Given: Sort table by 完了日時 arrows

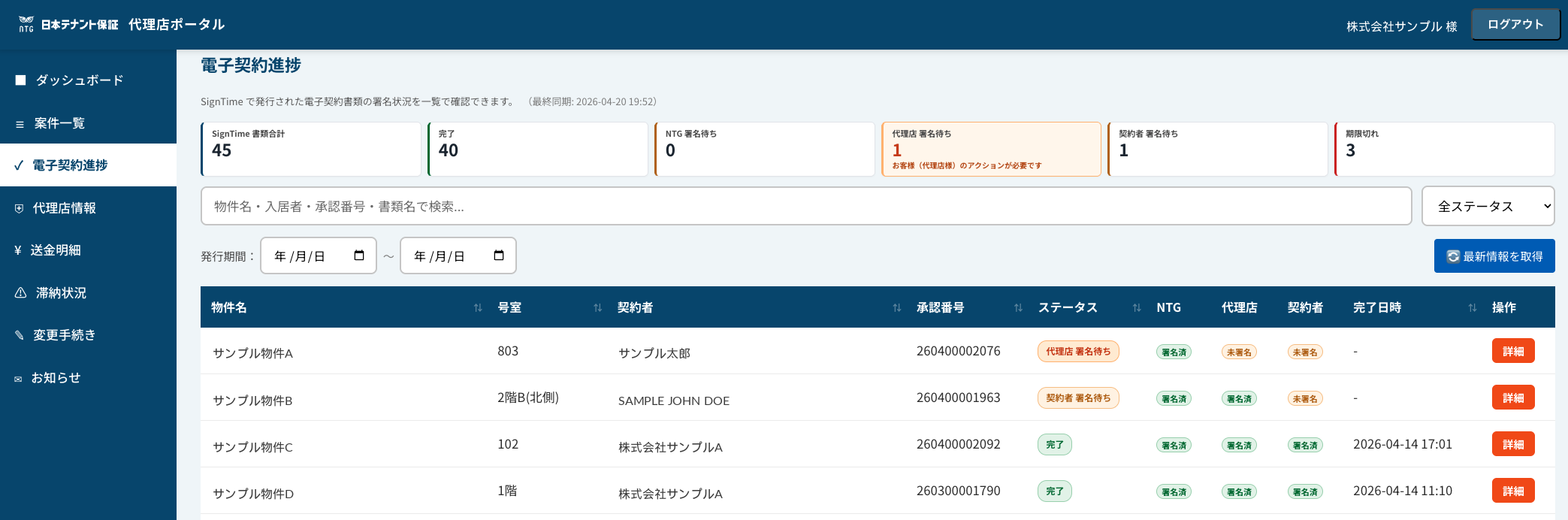Looking at the screenshot, I should coord(1473,307).
